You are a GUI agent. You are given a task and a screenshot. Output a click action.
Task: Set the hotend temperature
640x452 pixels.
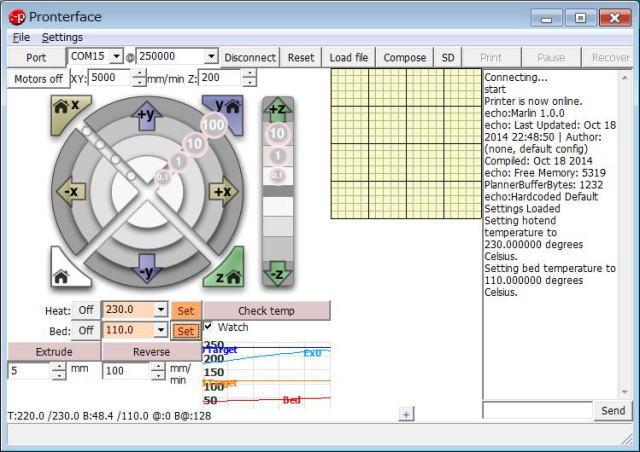pyautogui.click(x=186, y=311)
